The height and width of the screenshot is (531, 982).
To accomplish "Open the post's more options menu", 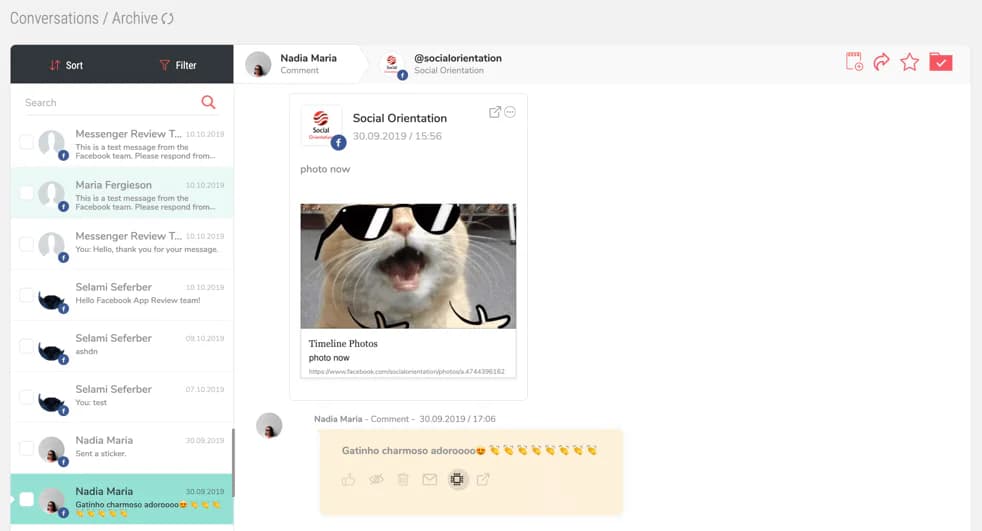I will (x=510, y=112).
